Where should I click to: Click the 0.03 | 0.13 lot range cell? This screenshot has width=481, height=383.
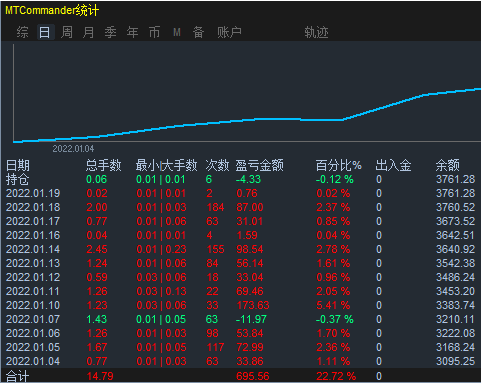pos(161,291)
